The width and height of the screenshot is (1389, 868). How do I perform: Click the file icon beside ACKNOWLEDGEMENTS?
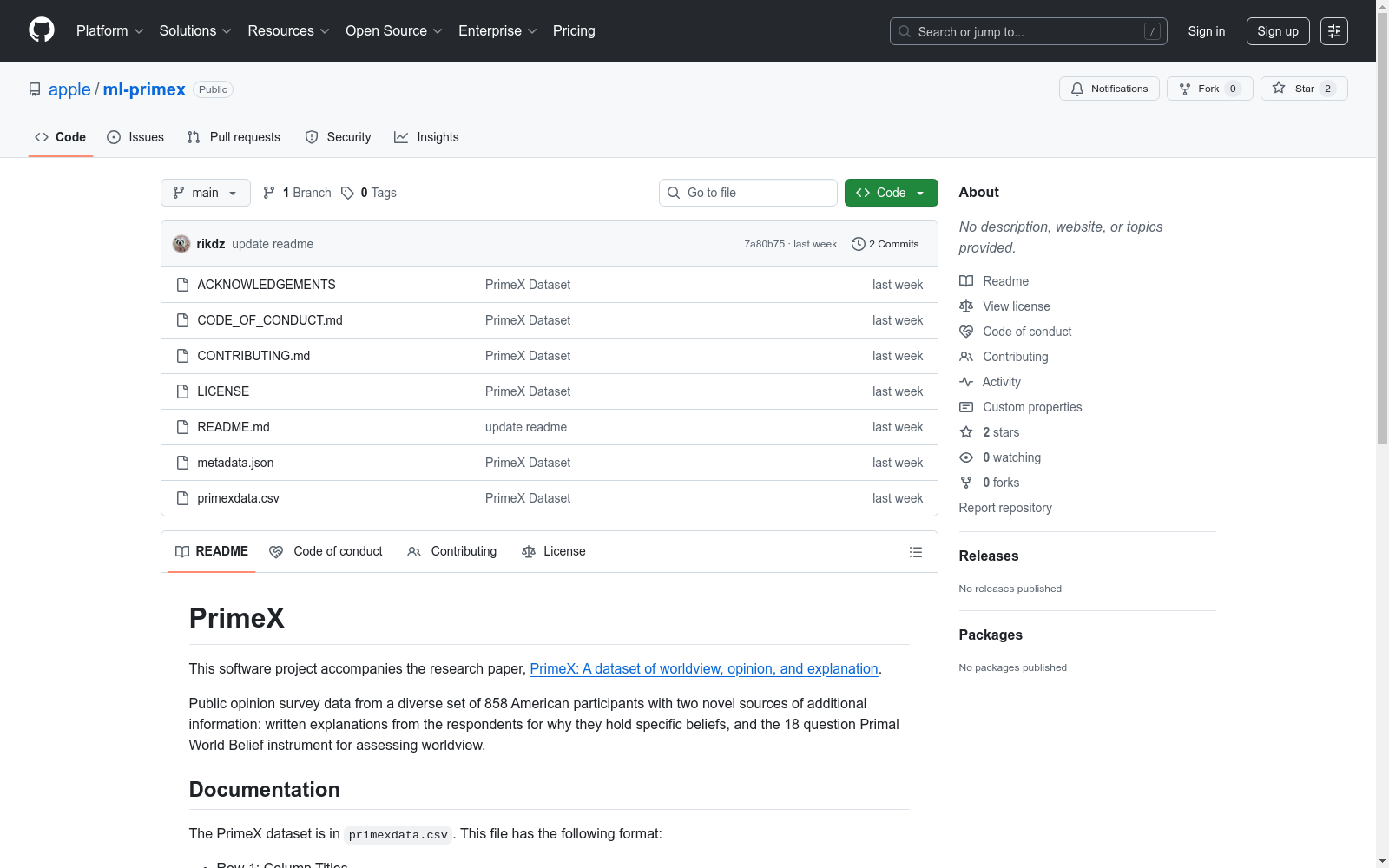182,285
